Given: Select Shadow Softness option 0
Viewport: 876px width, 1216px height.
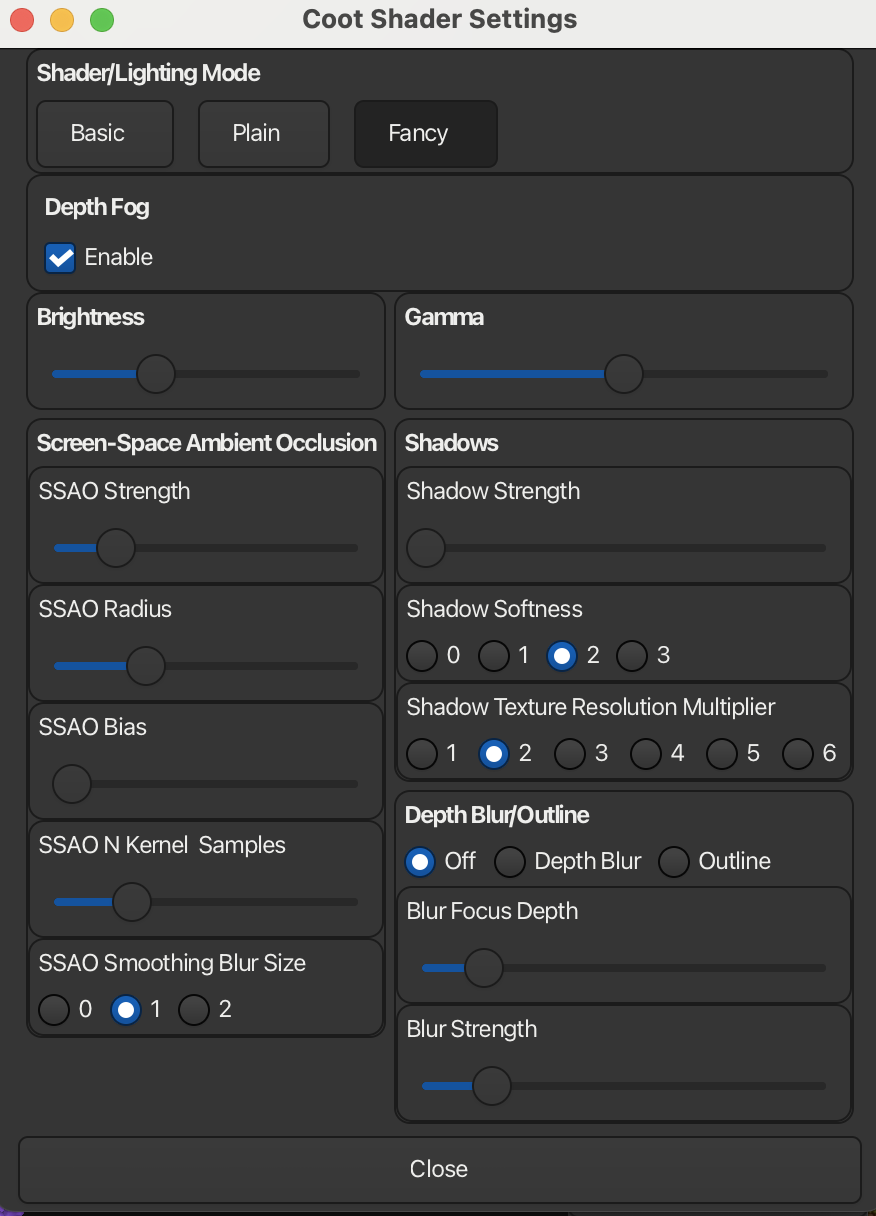Looking at the screenshot, I should (422, 656).
